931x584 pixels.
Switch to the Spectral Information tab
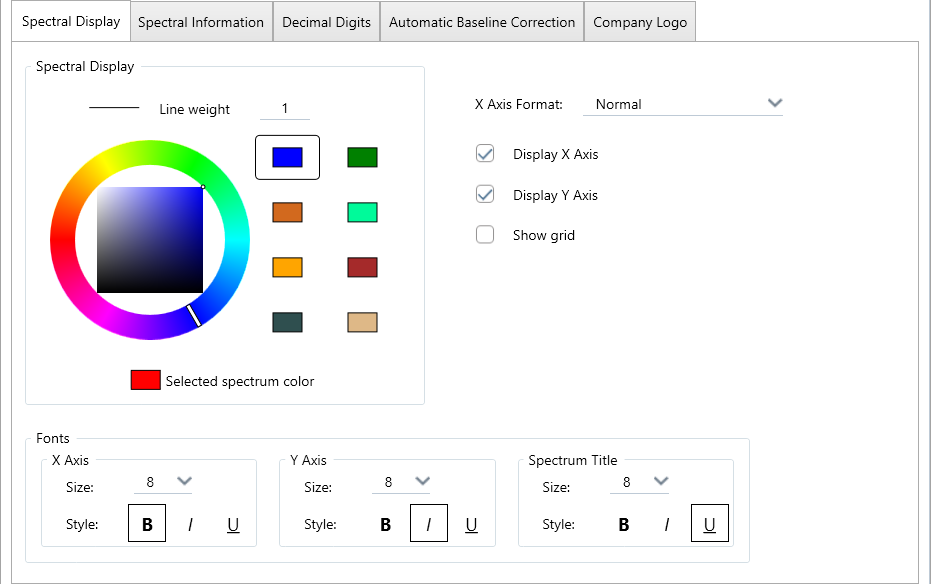pos(201,22)
